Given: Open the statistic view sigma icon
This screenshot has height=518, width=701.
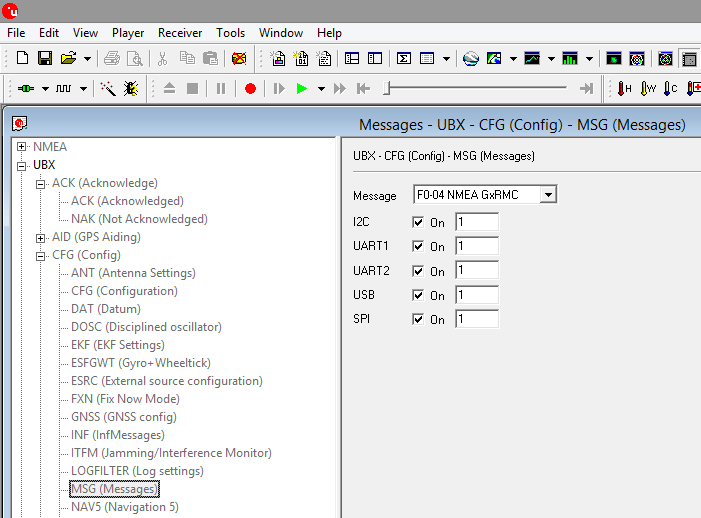Looking at the screenshot, I should (x=404, y=59).
